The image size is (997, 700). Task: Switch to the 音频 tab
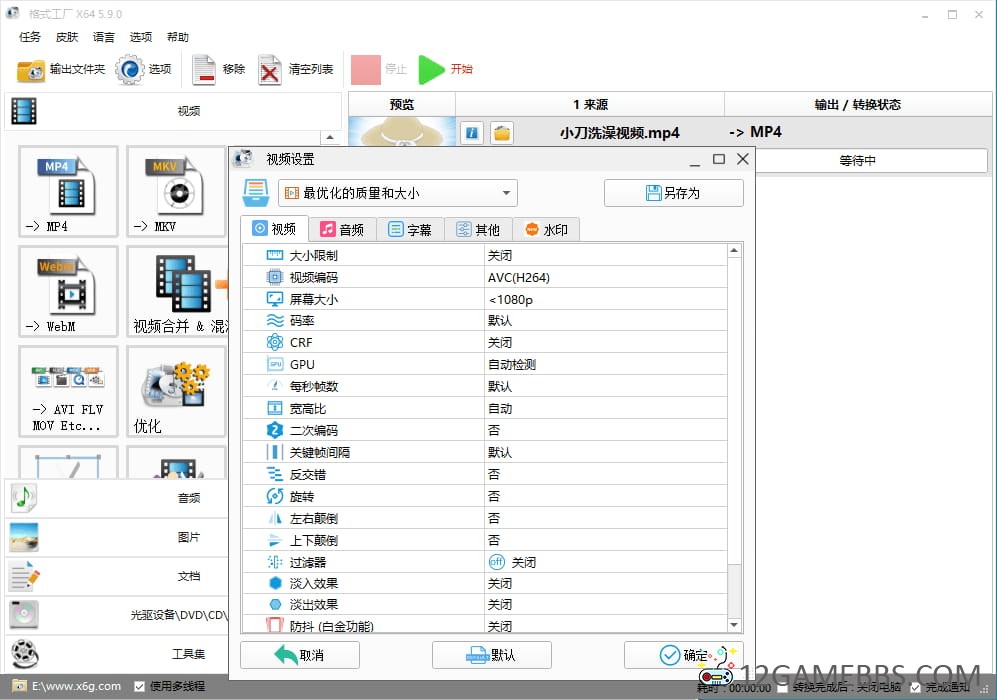(x=343, y=230)
